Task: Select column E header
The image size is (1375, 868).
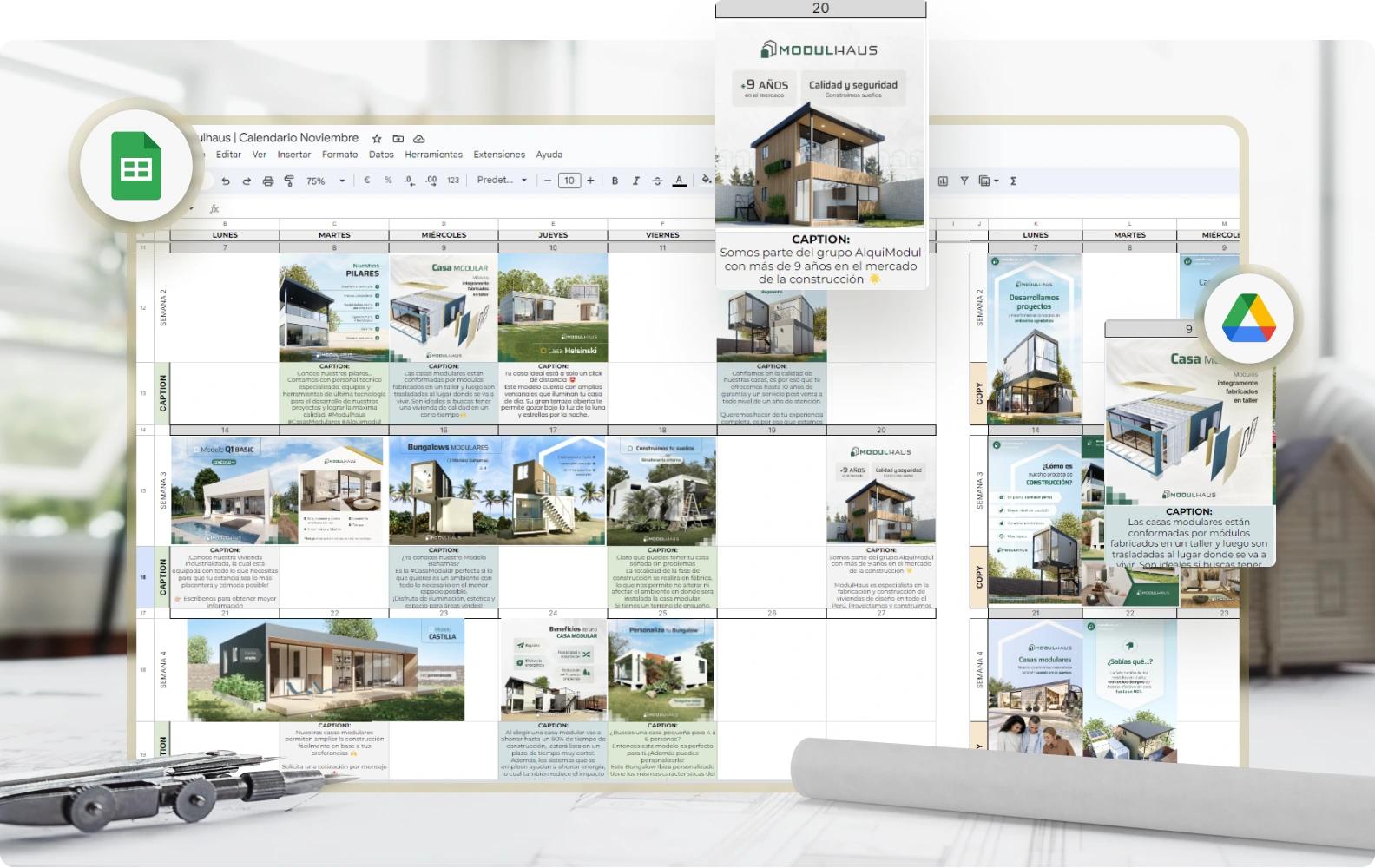Action: coord(553,224)
